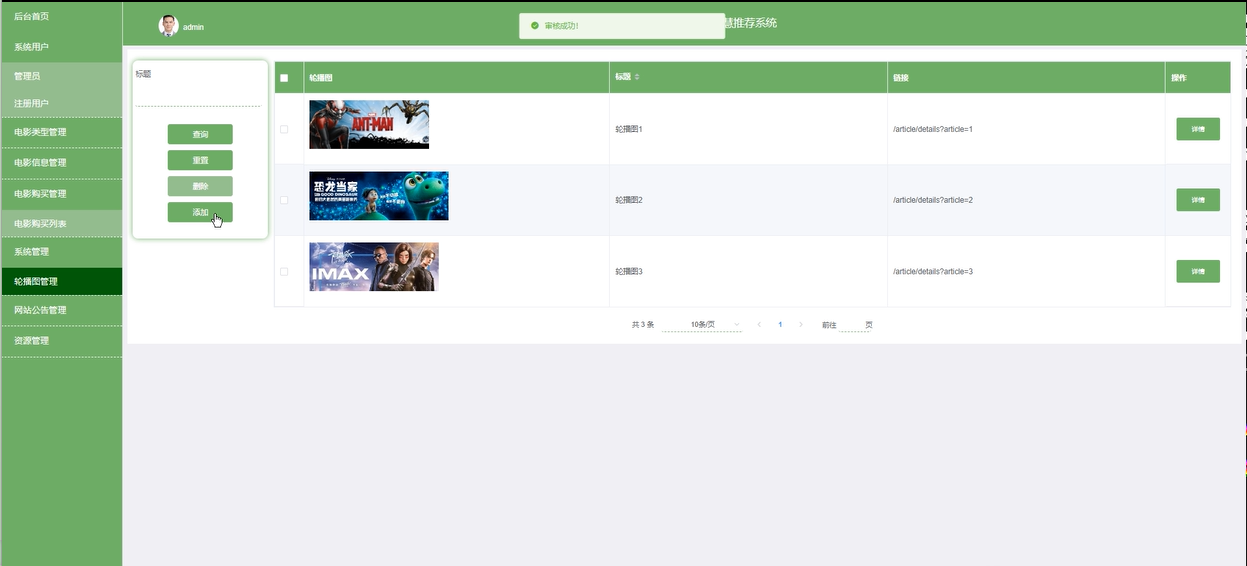Click the 查询 search button
Screen dimensions: 1247x566
(x=200, y=134)
